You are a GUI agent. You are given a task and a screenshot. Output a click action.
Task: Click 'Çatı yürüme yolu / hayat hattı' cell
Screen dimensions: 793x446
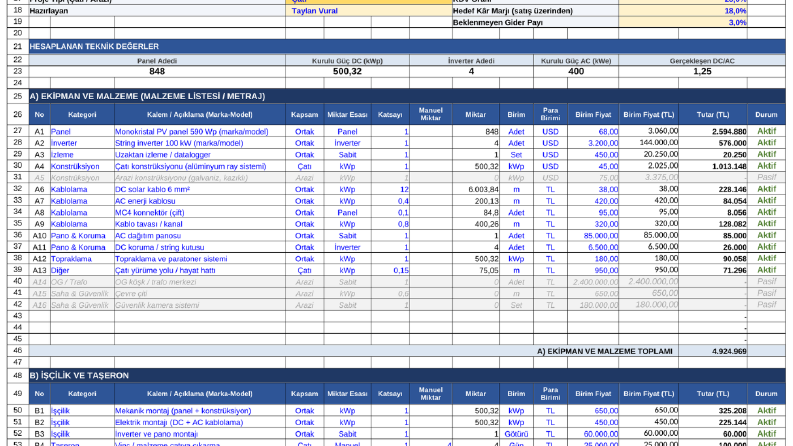[200, 271]
